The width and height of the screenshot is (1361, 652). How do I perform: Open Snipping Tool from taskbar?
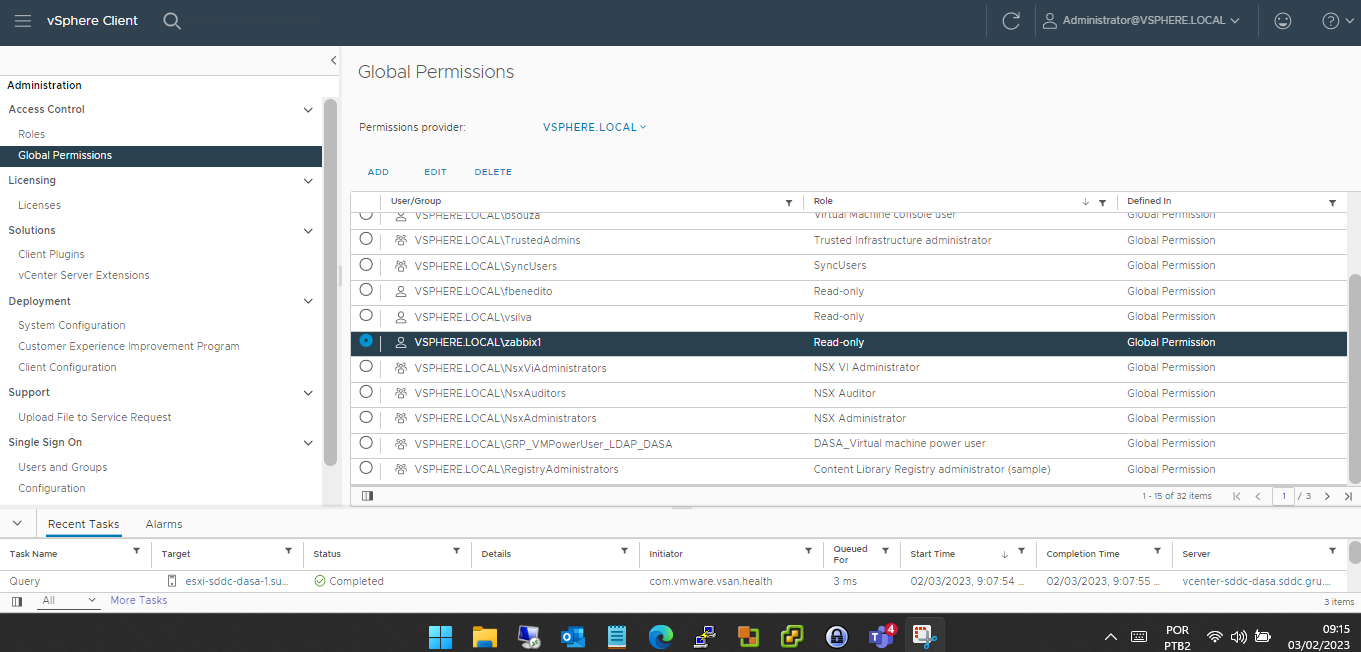point(924,636)
